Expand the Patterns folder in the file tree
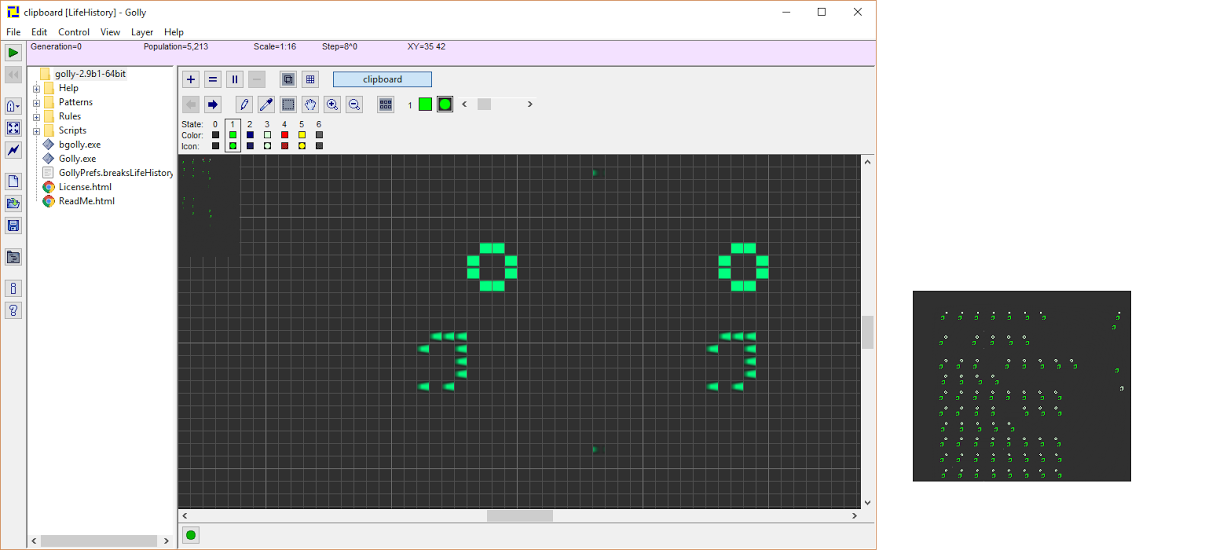The height and width of the screenshot is (550, 1205). (36, 102)
